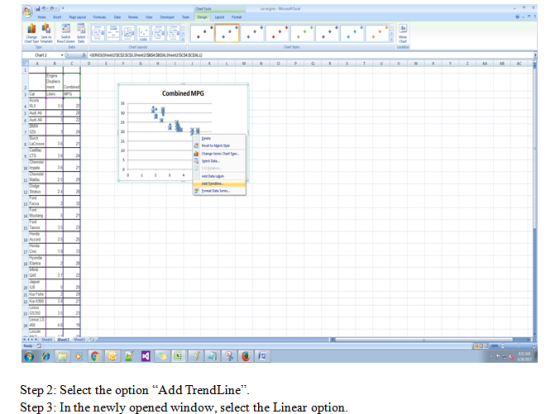This screenshot has height=414, width=560.
Task: Choose Change Series Chart Type in context menu
Action: (219, 154)
